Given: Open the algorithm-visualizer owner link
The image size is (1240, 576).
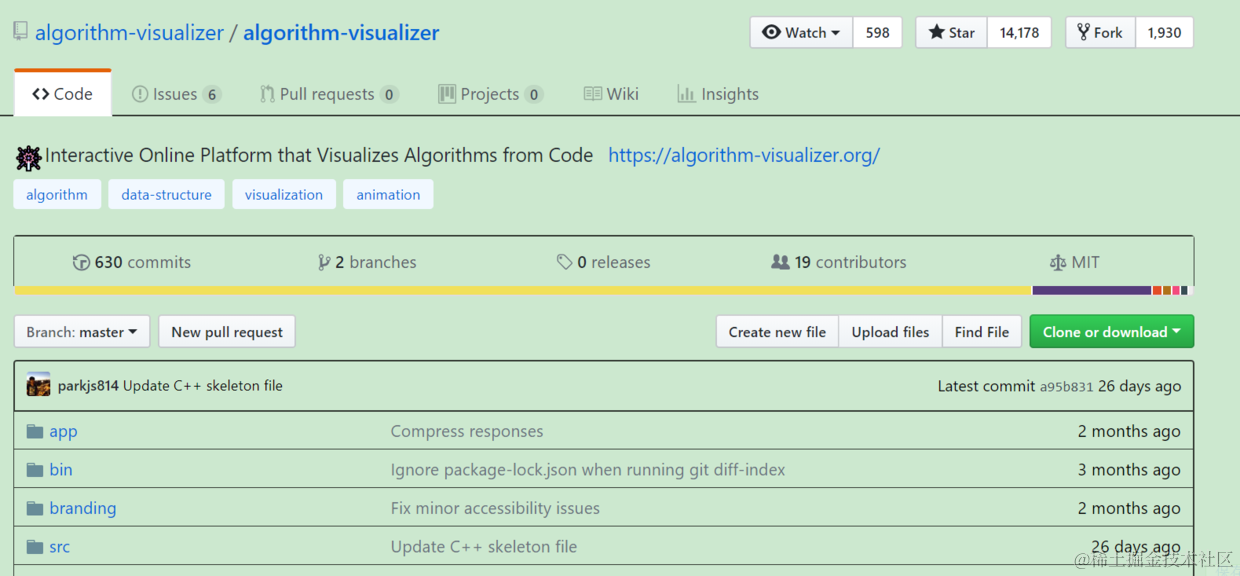Looking at the screenshot, I should pos(129,33).
